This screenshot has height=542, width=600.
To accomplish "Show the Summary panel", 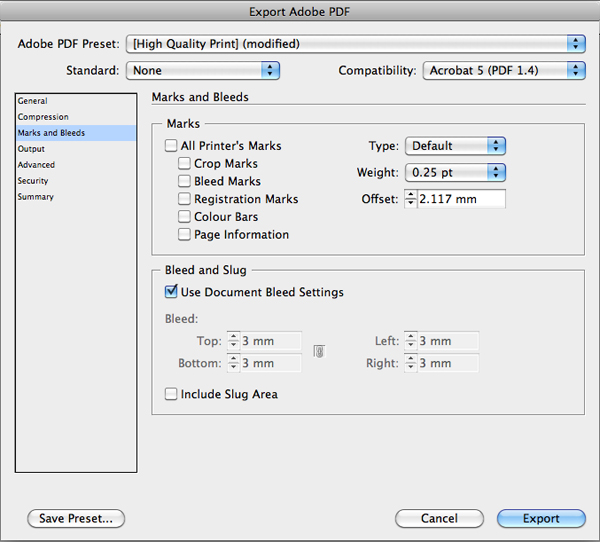I will (76, 197).
